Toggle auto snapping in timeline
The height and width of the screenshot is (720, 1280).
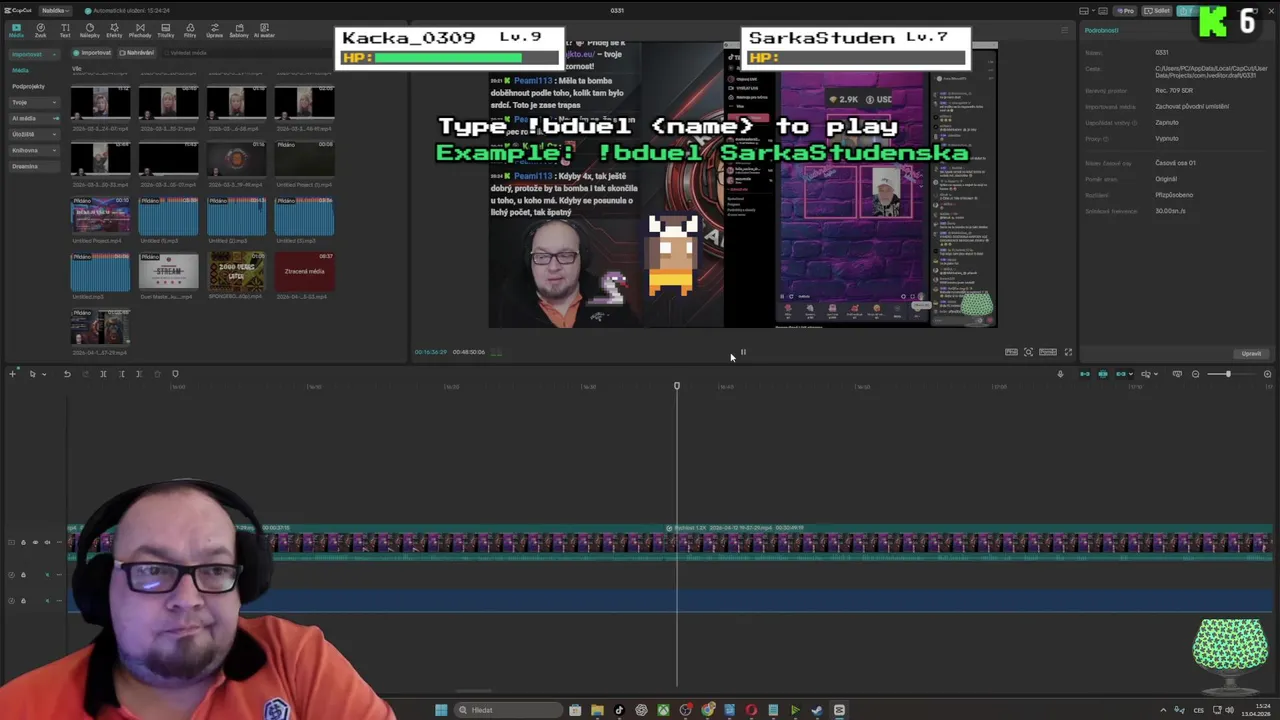coord(1103,374)
